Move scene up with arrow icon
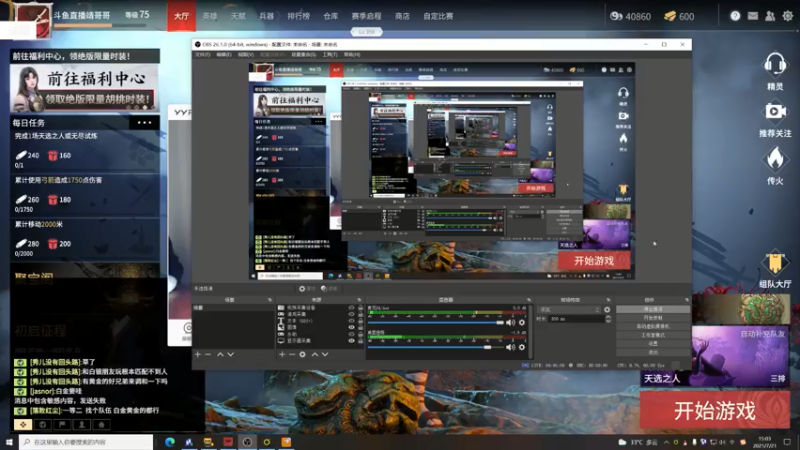 point(220,354)
